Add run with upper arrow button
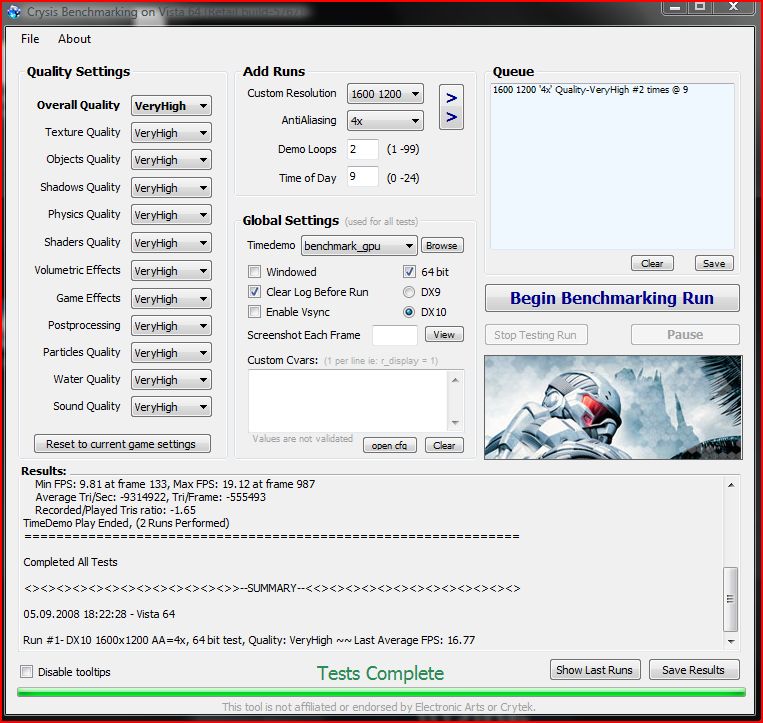763x723 pixels. tap(451, 98)
